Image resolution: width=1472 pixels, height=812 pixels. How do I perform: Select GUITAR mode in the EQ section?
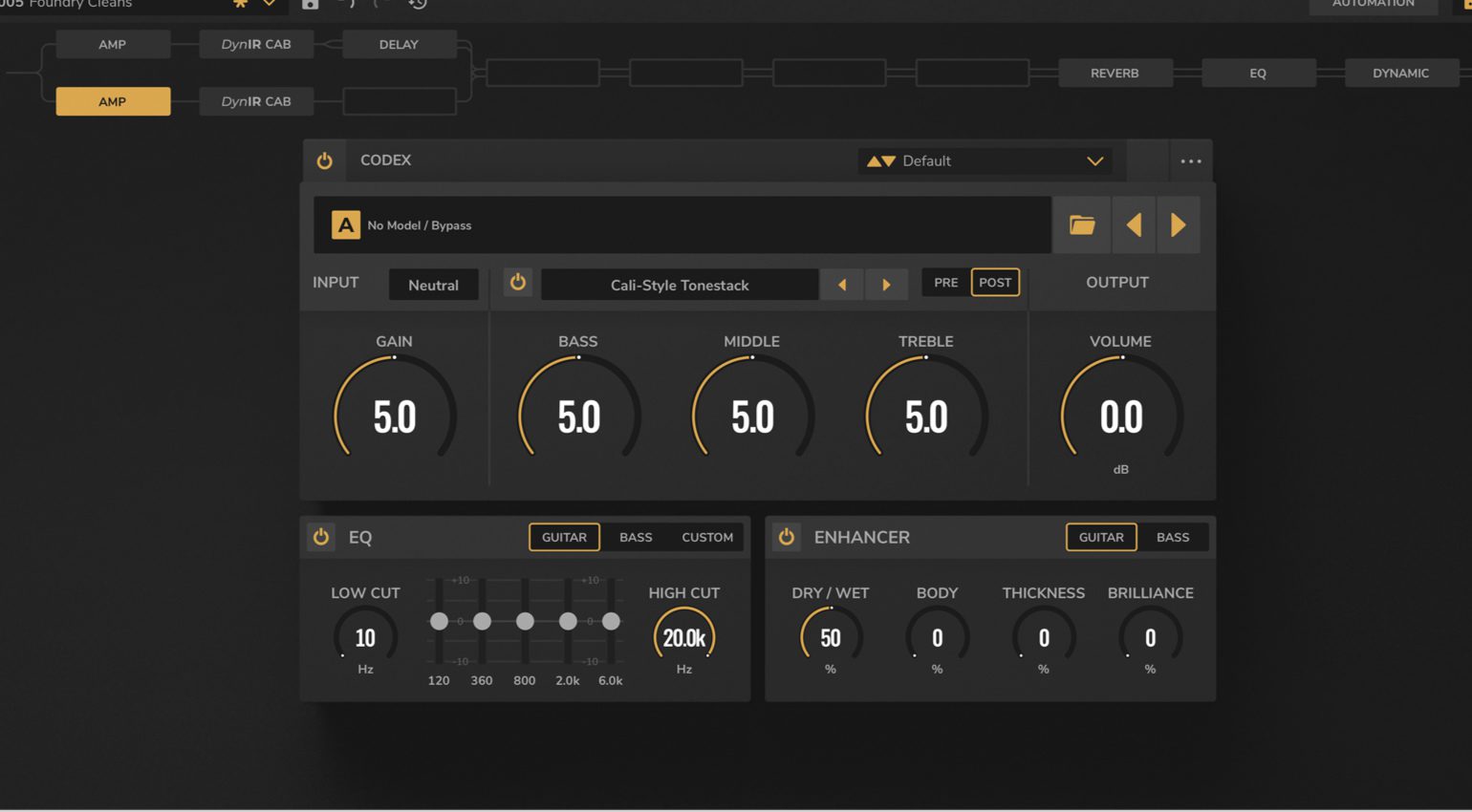pos(564,537)
